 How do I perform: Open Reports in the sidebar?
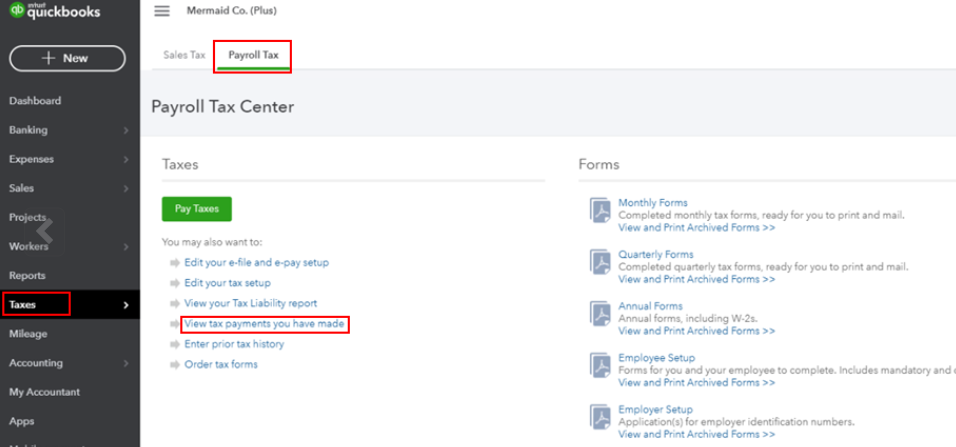[27, 276]
